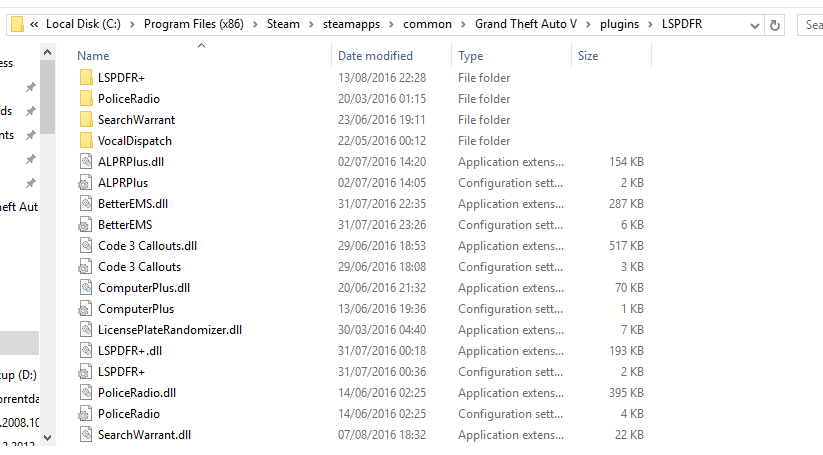Viewport: 823px width, 455px height.
Task: Click the first pinned quick access pin icon
Action: tap(31, 87)
